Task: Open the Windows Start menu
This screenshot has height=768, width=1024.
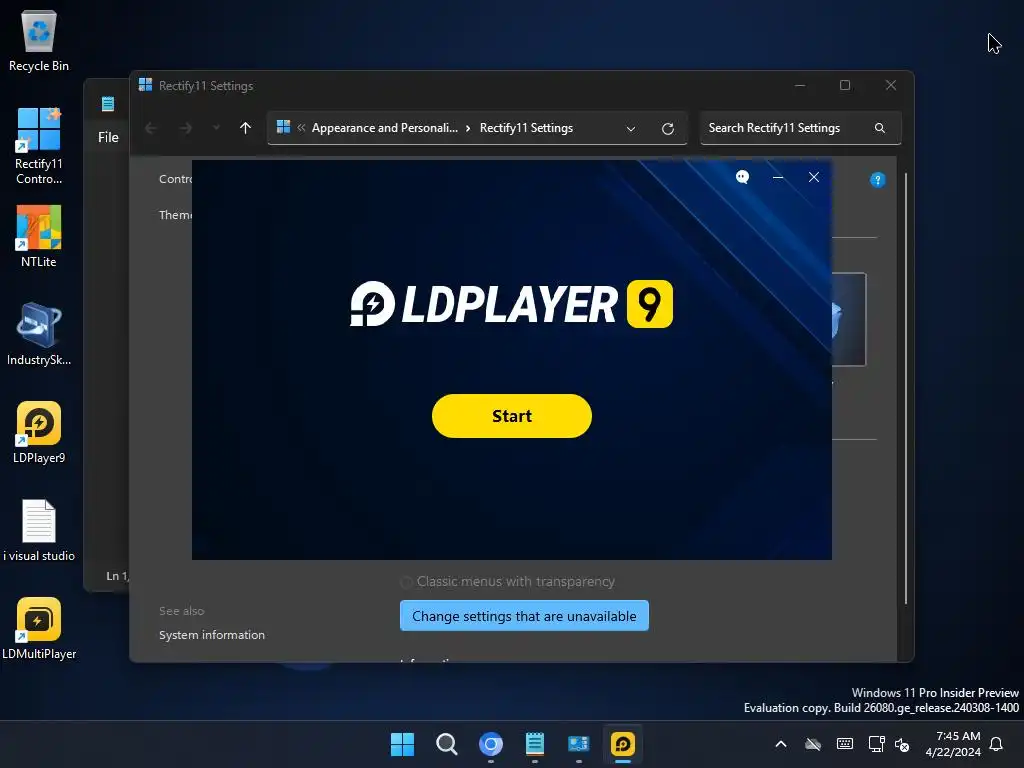Action: pyautogui.click(x=402, y=744)
